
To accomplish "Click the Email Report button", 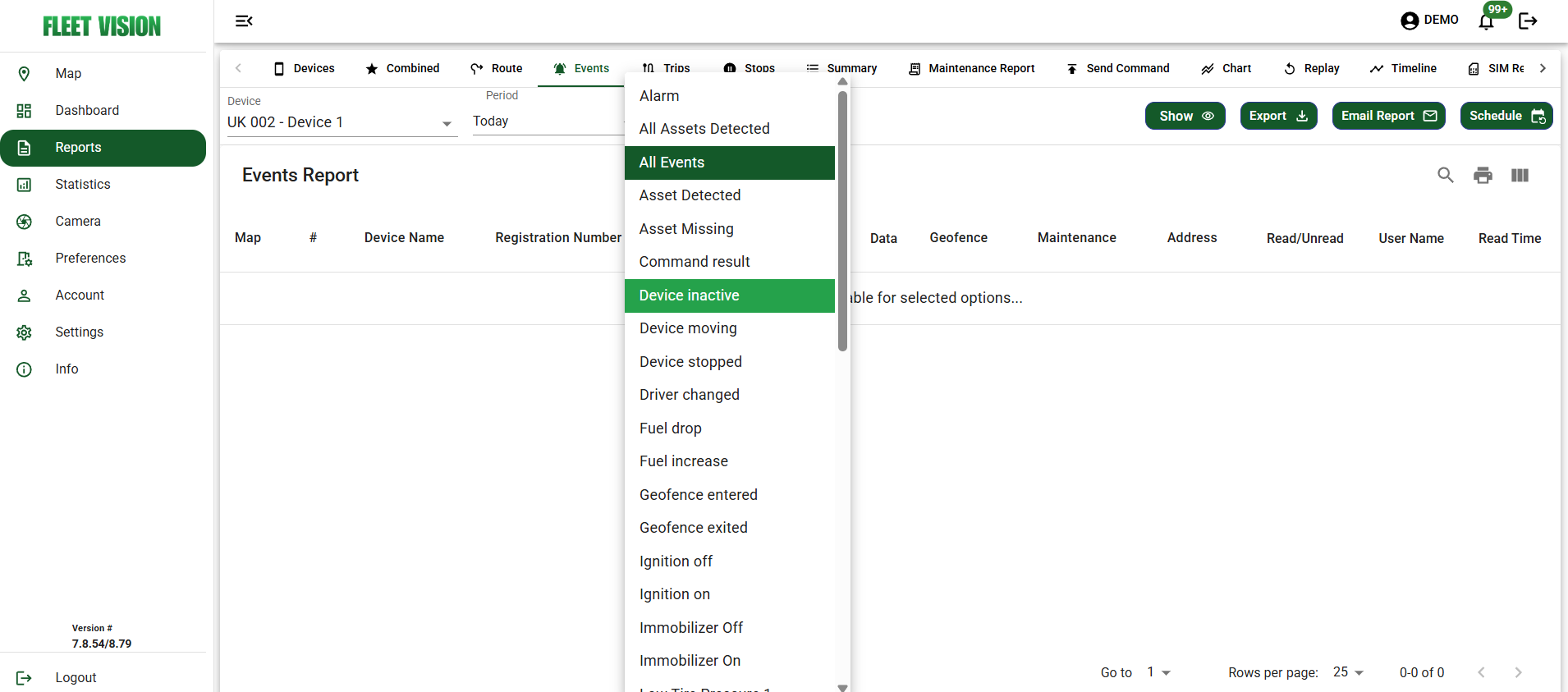I will [x=1387, y=116].
